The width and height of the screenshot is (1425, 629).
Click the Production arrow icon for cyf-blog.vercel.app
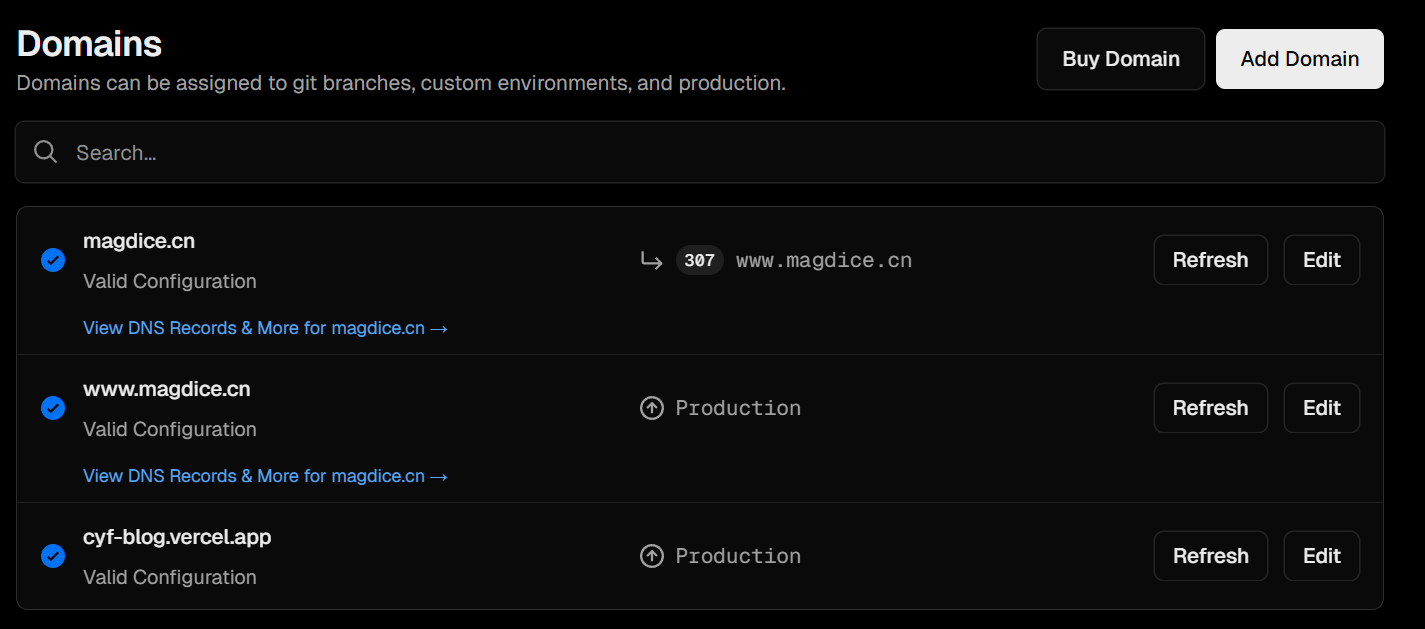tap(652, 556)
